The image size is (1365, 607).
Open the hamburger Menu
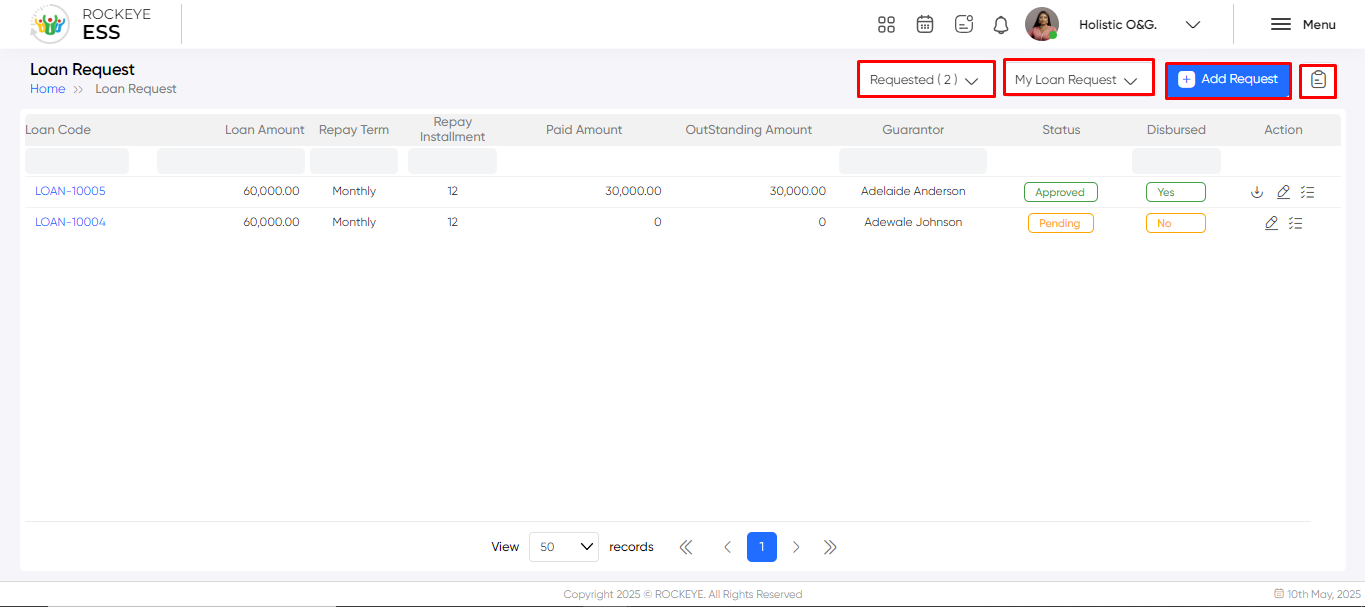point(1303,25)
